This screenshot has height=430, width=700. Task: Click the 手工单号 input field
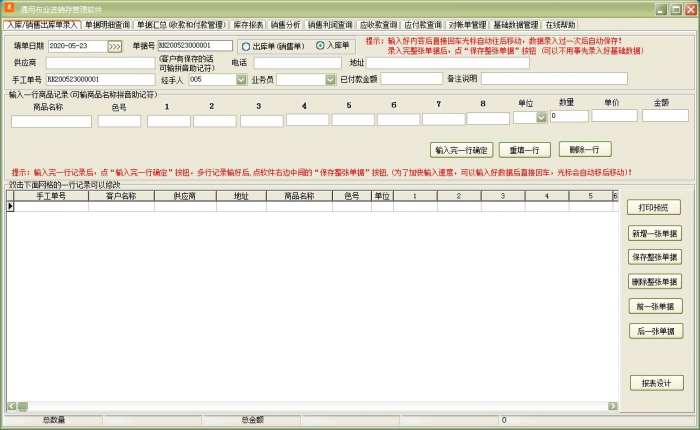click(x=100, y=79)
